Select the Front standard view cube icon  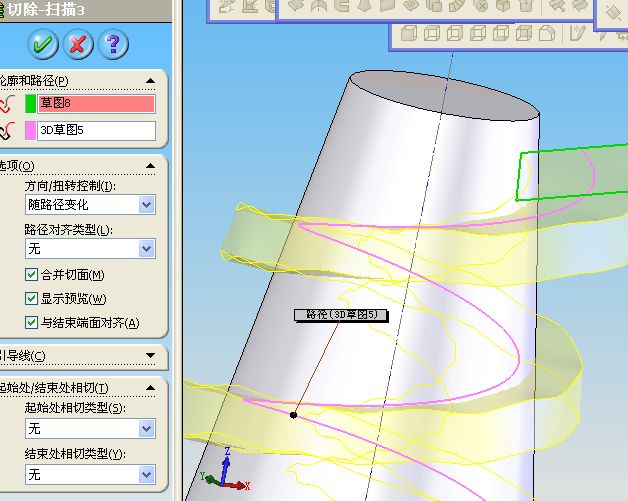click(x=409, y=33)
